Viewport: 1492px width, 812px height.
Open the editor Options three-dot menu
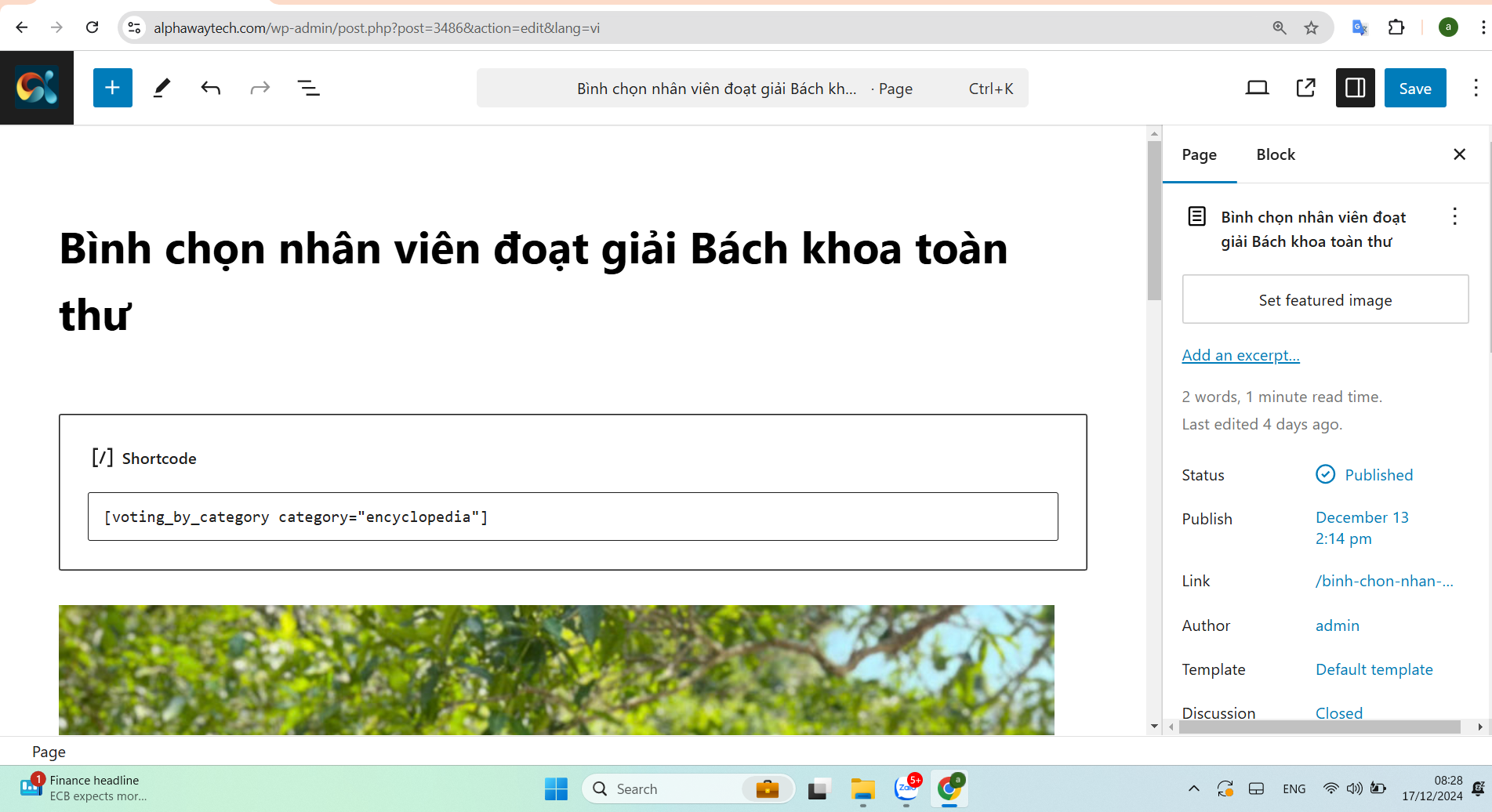(x=1475, y=88)
